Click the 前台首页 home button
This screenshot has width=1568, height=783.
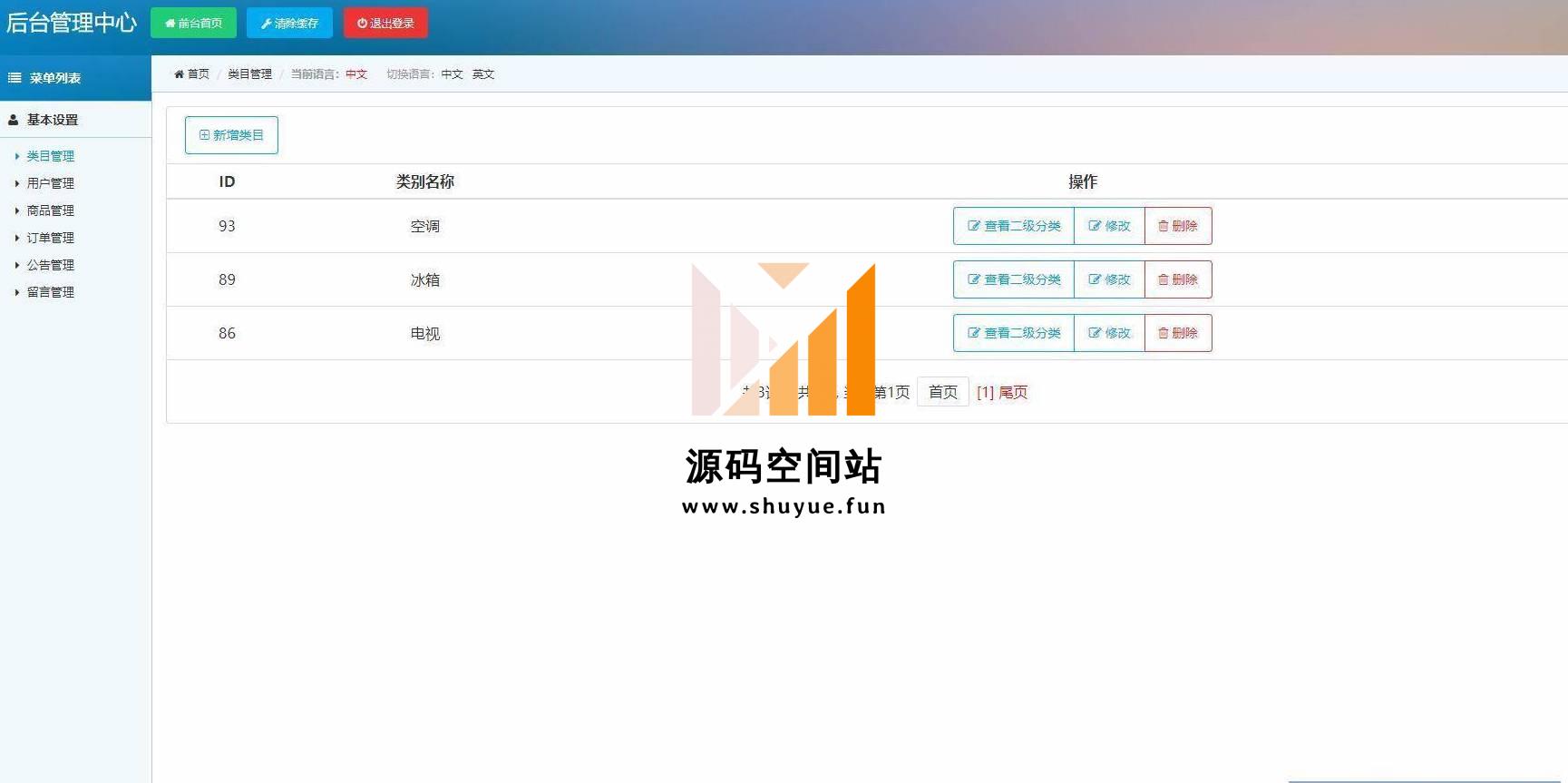coord(193,23)
